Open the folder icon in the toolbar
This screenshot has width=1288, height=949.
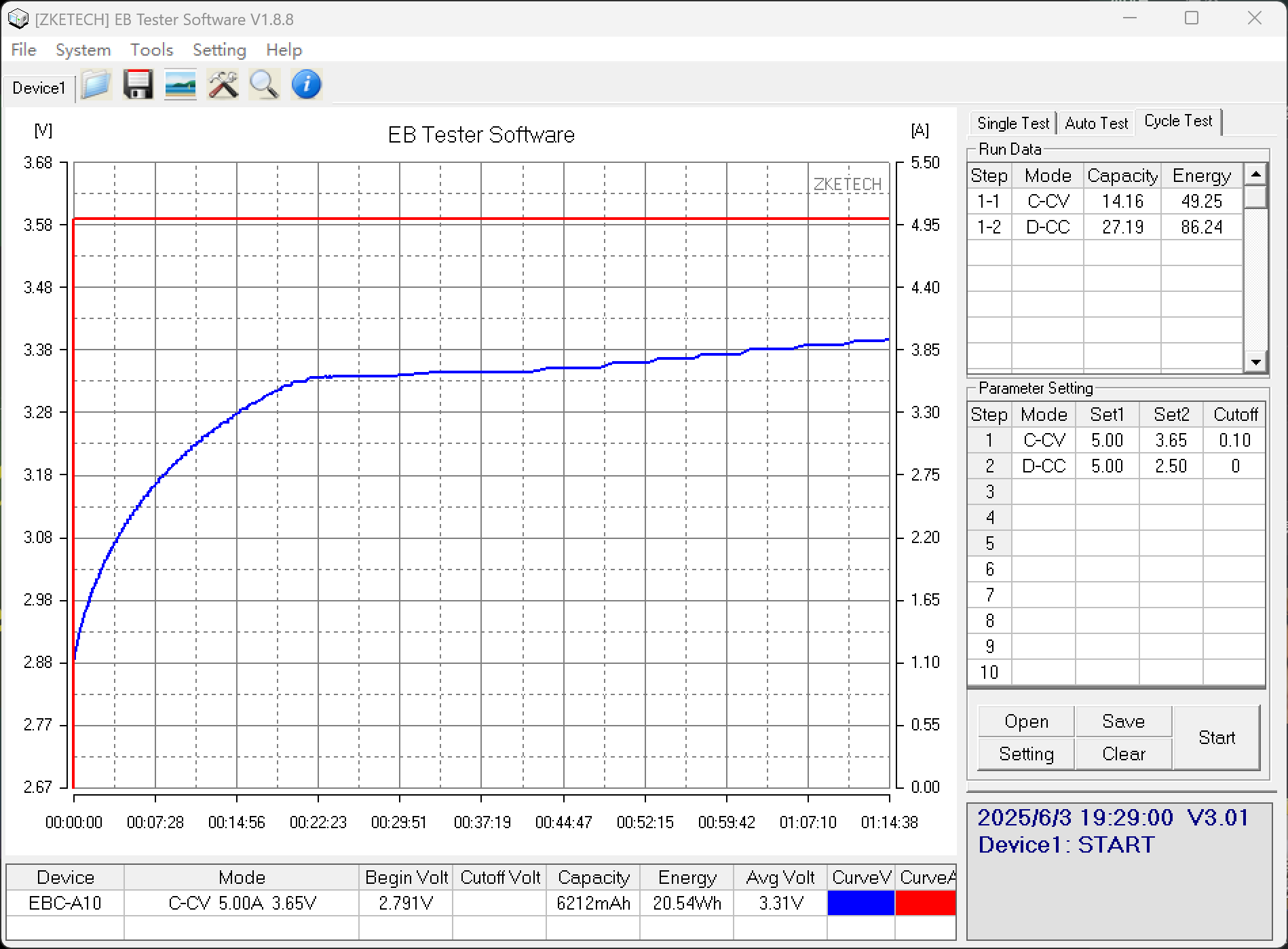(96, 86)
